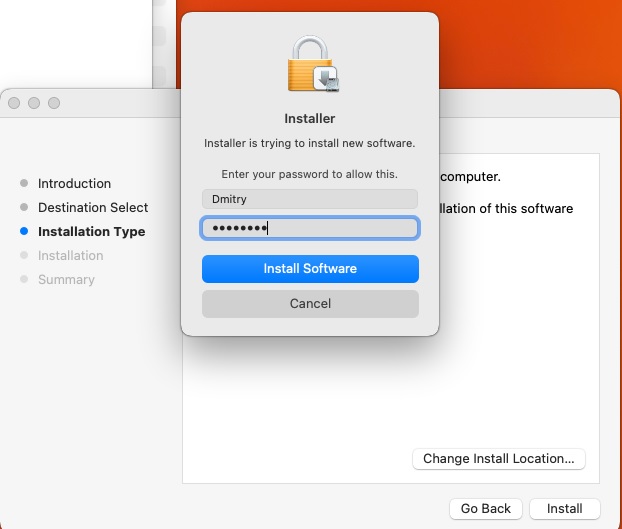Select the Destination Select step

coord(92,208)
